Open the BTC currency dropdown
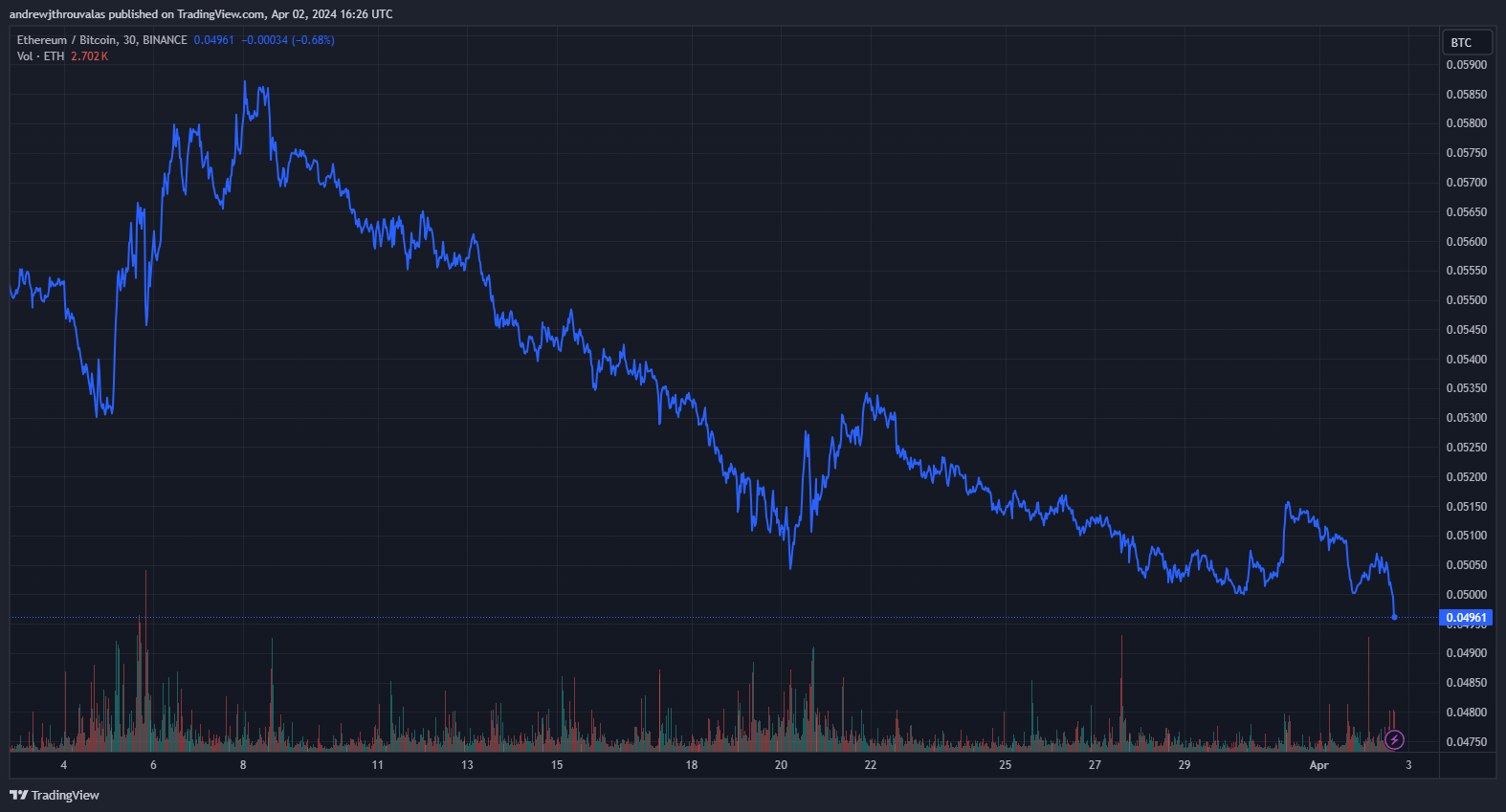Screen dimensions: 1506x812 tap(1468, 42)
